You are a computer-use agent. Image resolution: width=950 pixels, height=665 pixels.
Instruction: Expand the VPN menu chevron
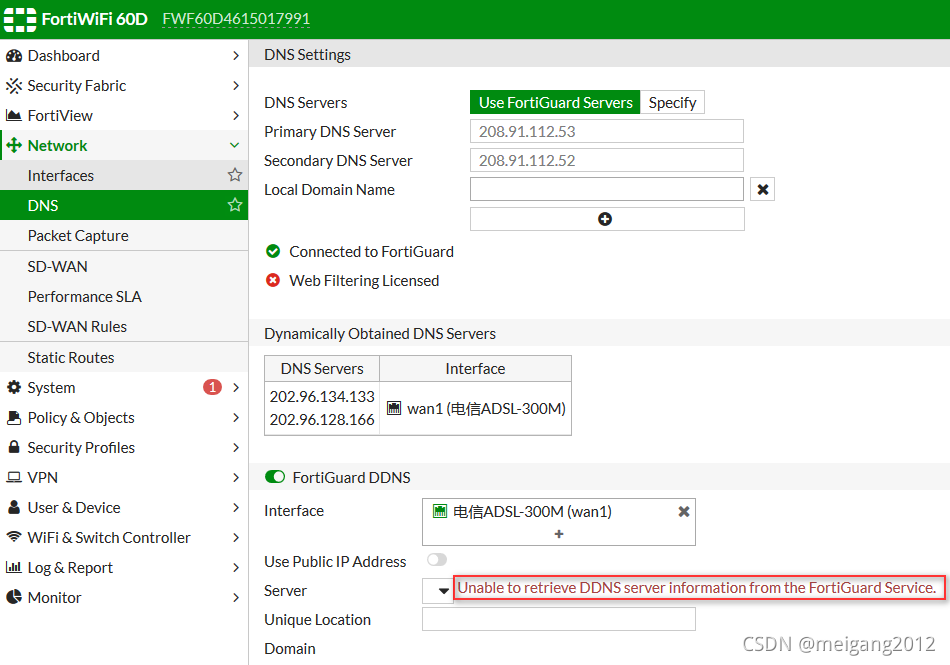tap(236, 477)
